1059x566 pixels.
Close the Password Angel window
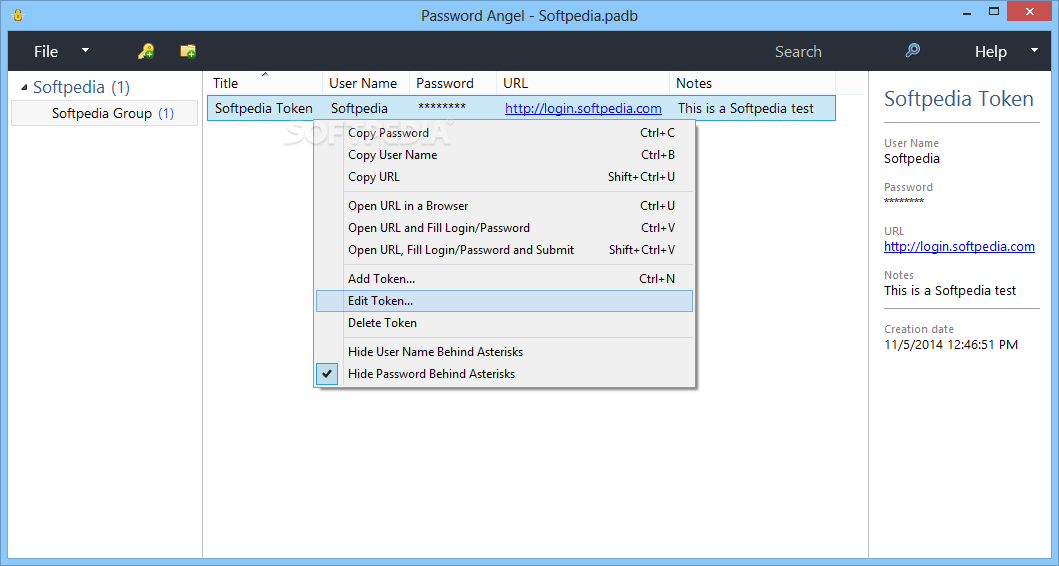coord(1030,11)
